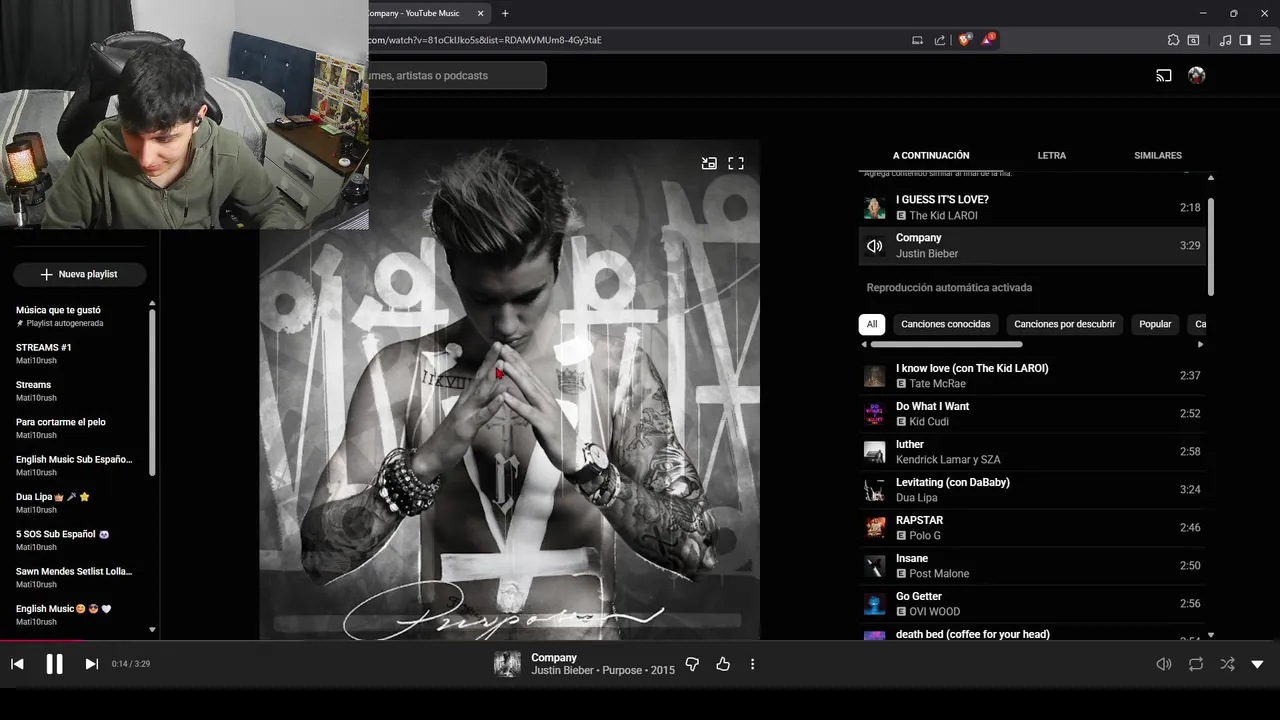Filter by Canciones por descubrir

coord(1064,324)
